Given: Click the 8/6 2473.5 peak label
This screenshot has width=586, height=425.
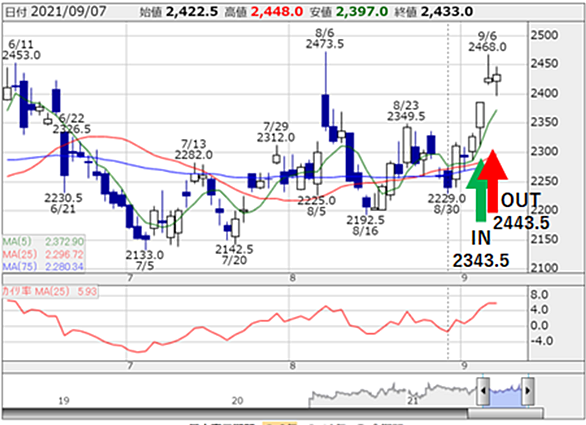Looking at the screenshot, I should [x=325, y=39].
